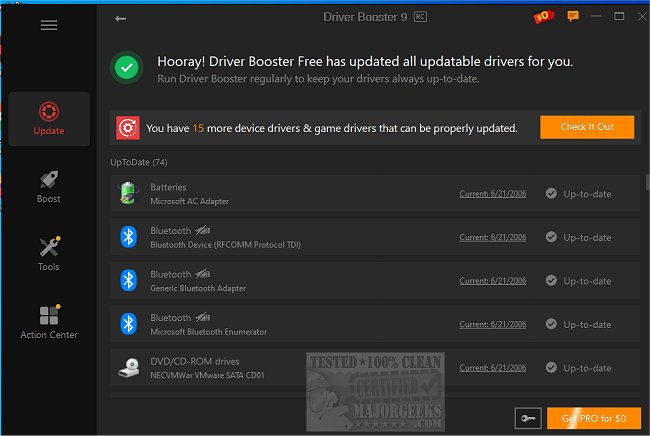Maximize the Driver Booster window
650x436 pixels.
point(619,17)
